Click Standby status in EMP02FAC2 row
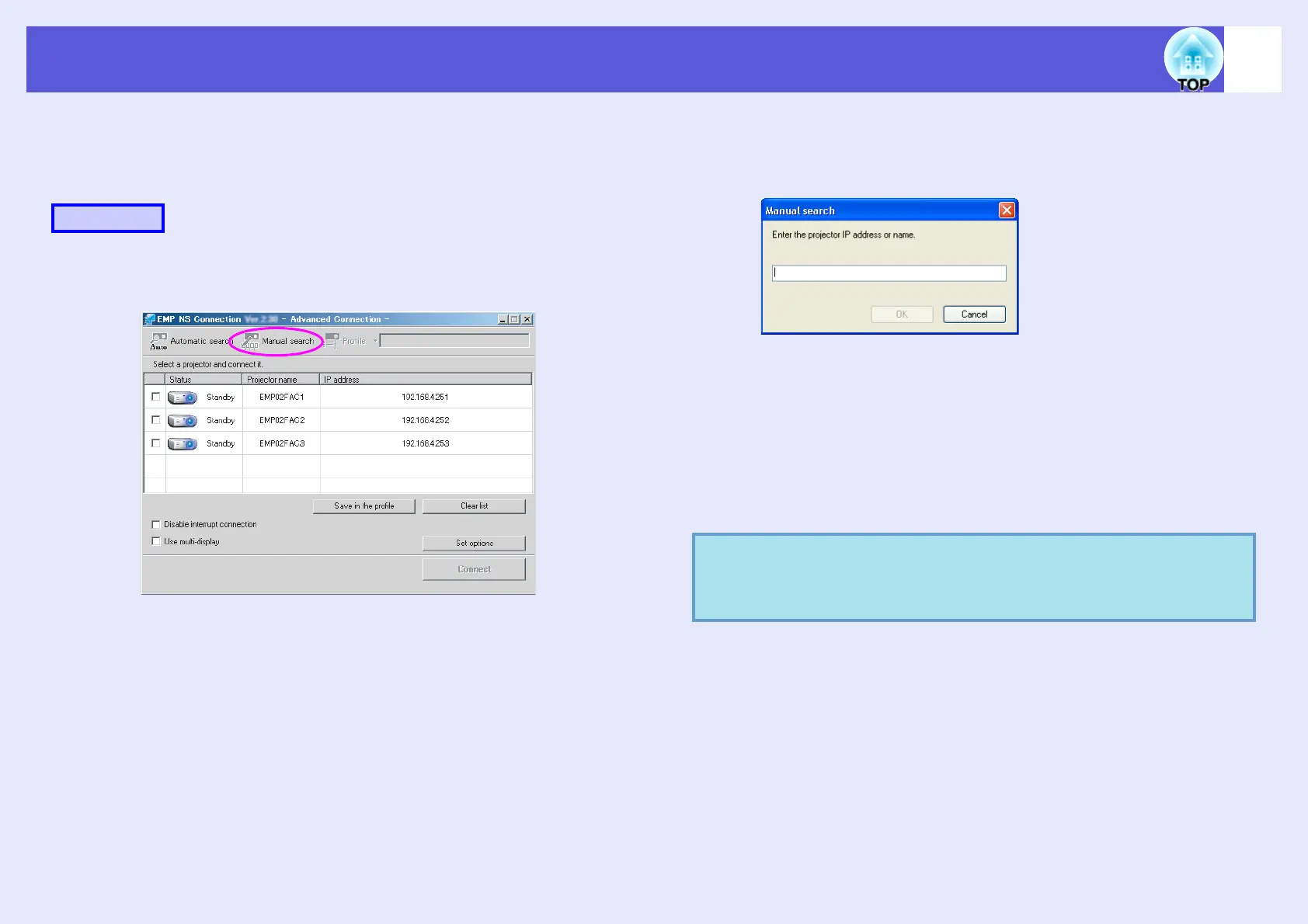This screenshot has width=1308, height=924. 221,420
